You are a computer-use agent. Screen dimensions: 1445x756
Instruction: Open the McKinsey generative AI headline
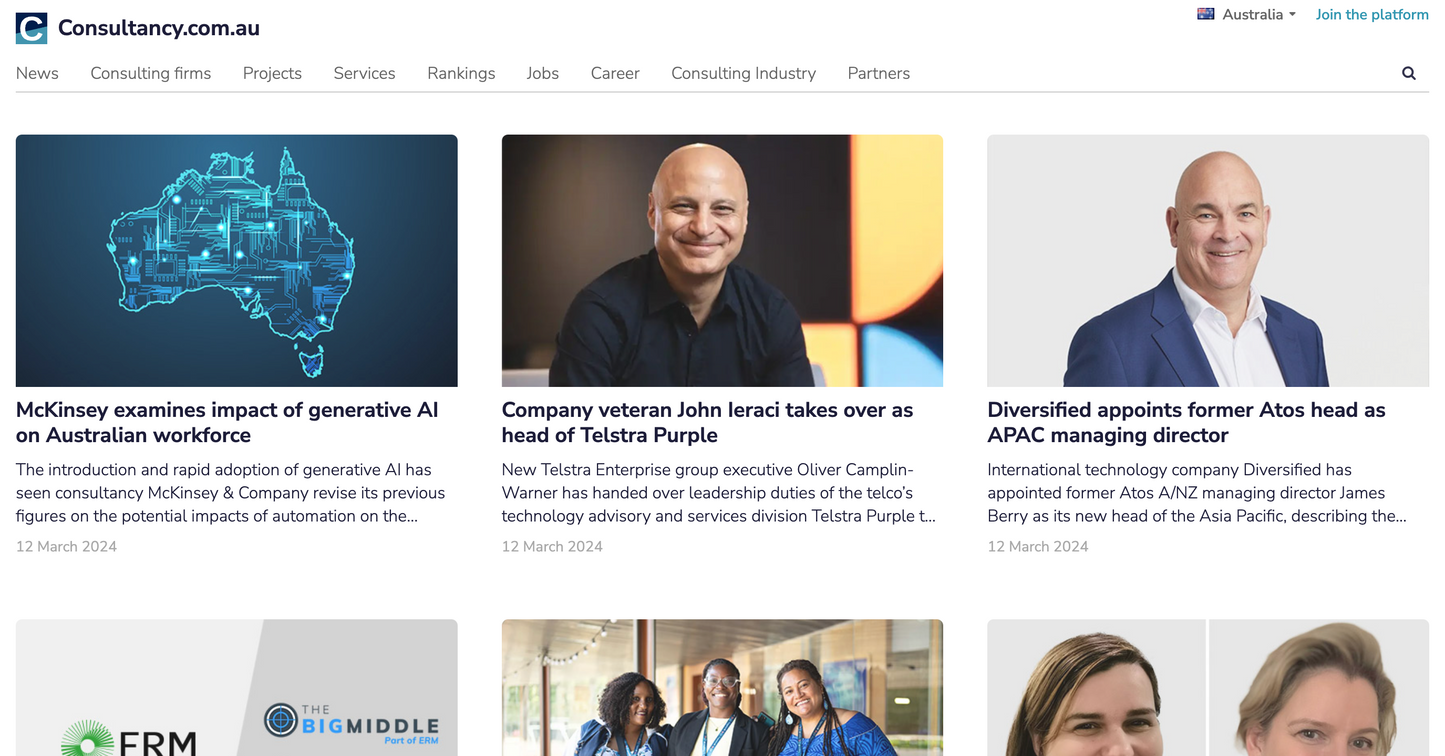coord(227,422)
